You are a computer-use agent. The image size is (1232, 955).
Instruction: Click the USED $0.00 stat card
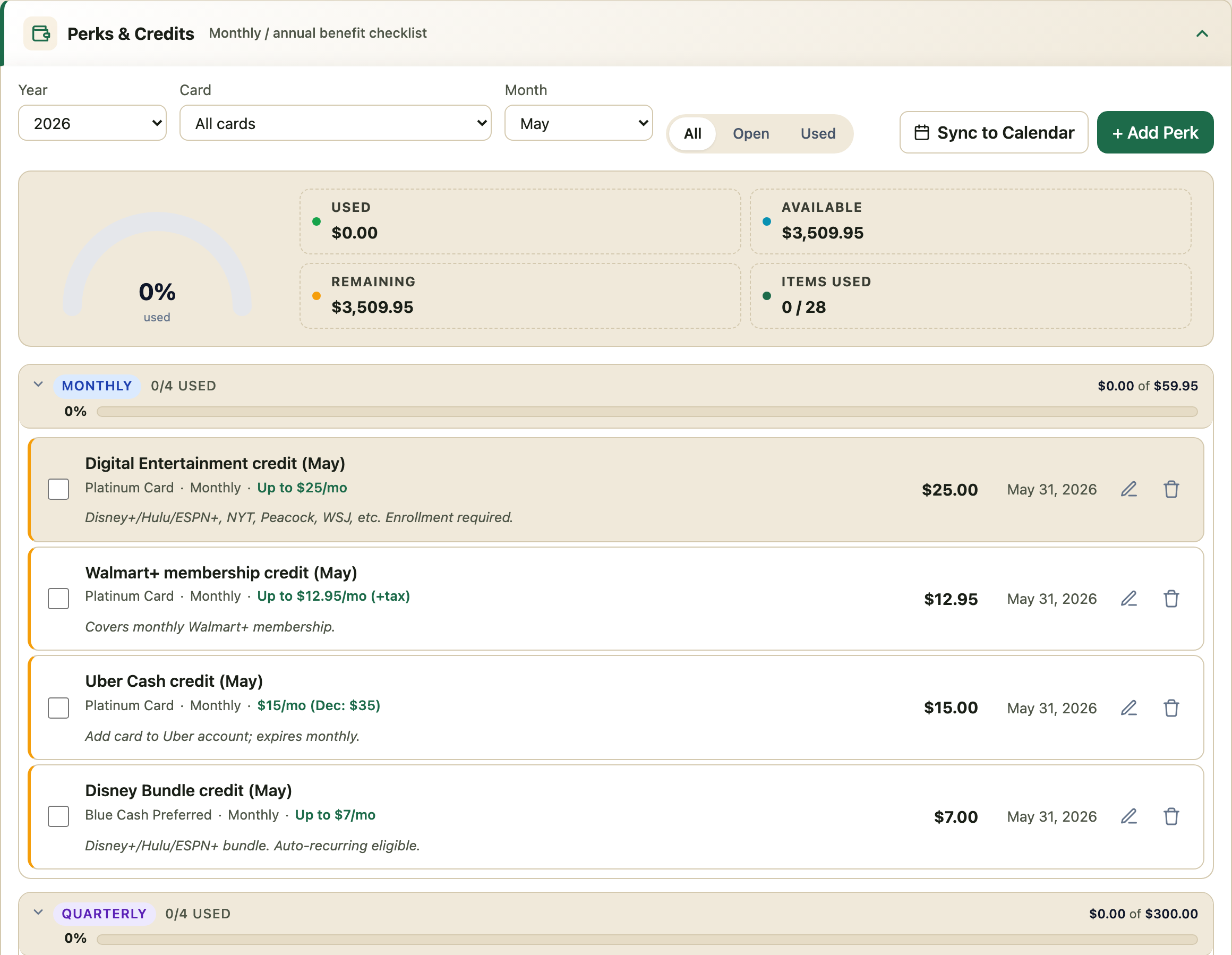pyautogui.click(x=520, y=221)
